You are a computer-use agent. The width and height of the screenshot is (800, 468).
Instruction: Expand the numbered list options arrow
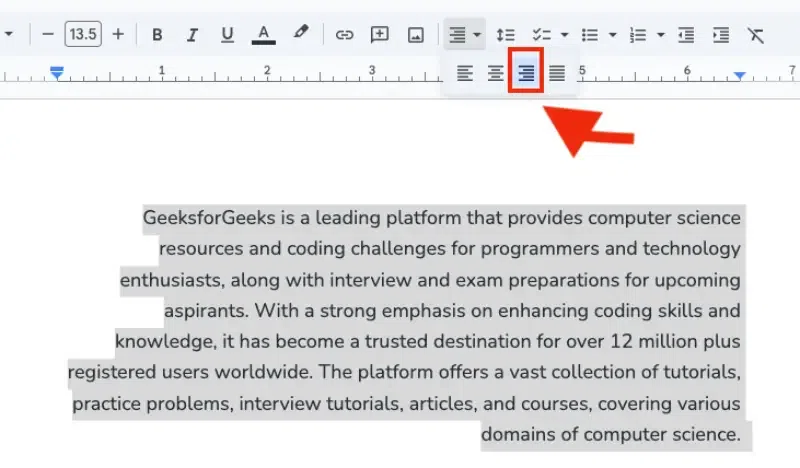pos(661,35)
